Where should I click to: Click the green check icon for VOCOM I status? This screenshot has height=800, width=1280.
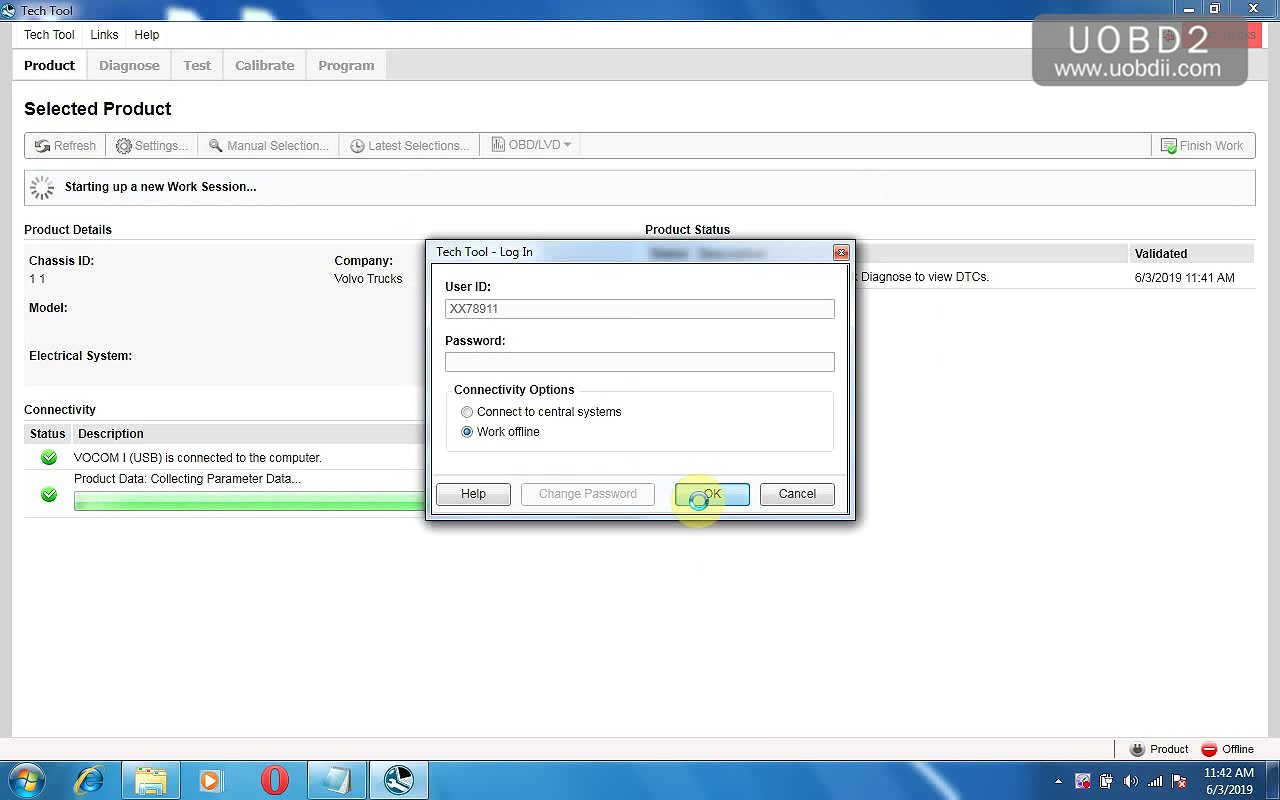point(48,458)
